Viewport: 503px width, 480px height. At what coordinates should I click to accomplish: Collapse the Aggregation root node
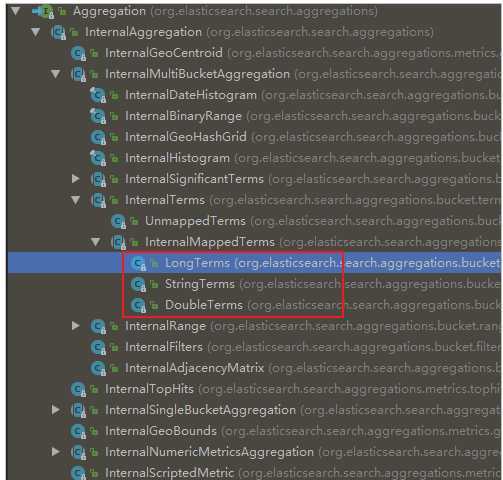pos(16,11)
